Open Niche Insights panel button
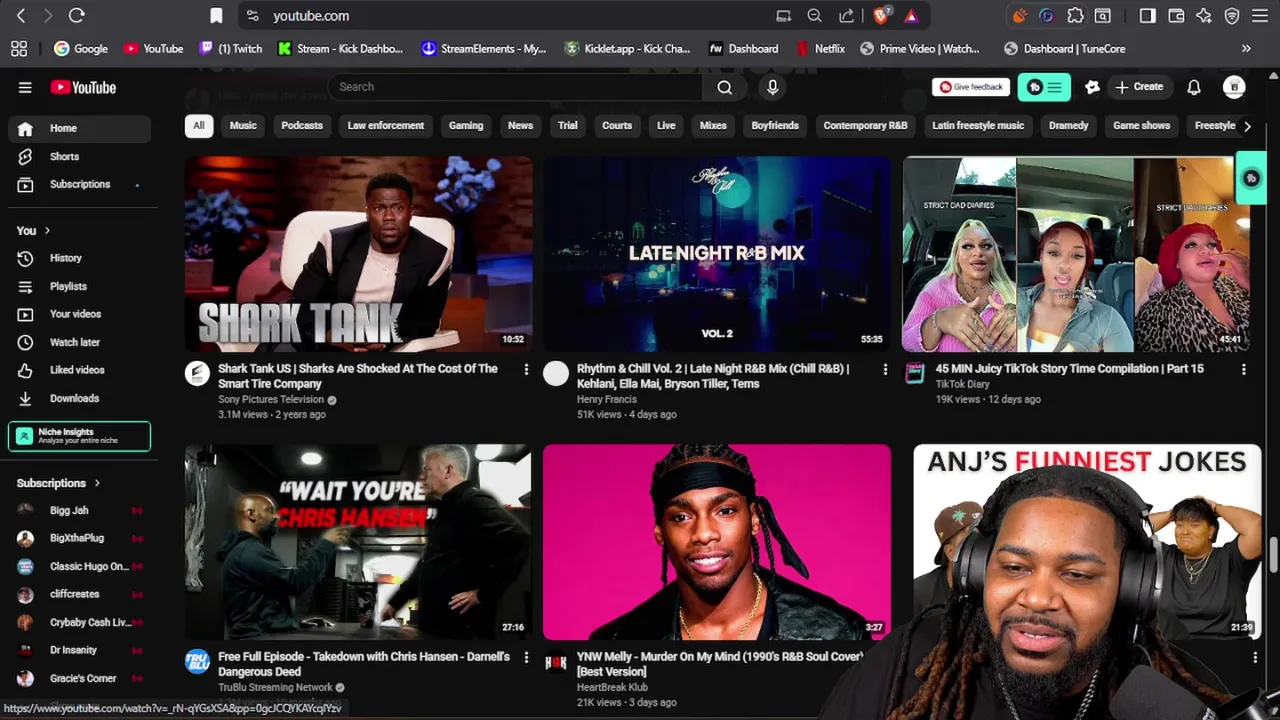 80,436
